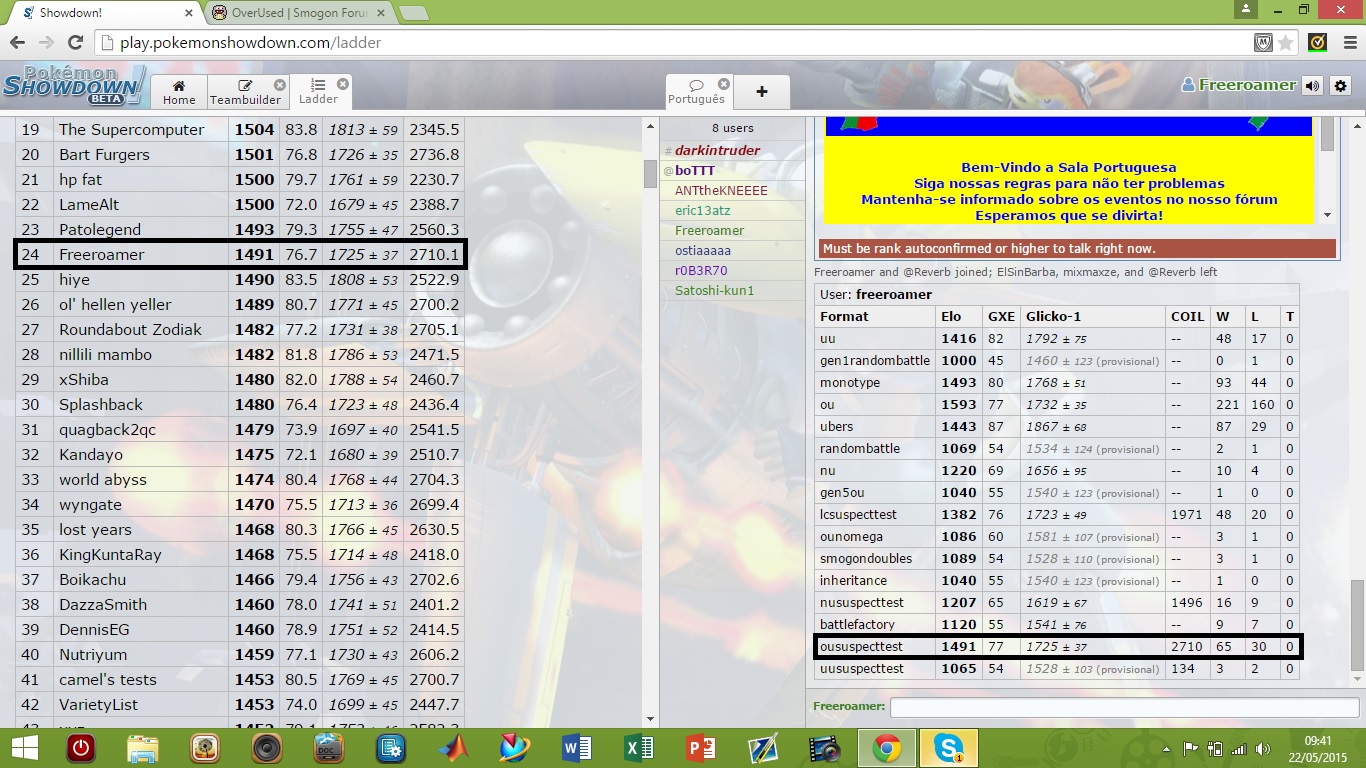Screen dimensions: 1366x768
Task: Open the yellow checkmark extension icon
Action: [x=1318, y=43]
